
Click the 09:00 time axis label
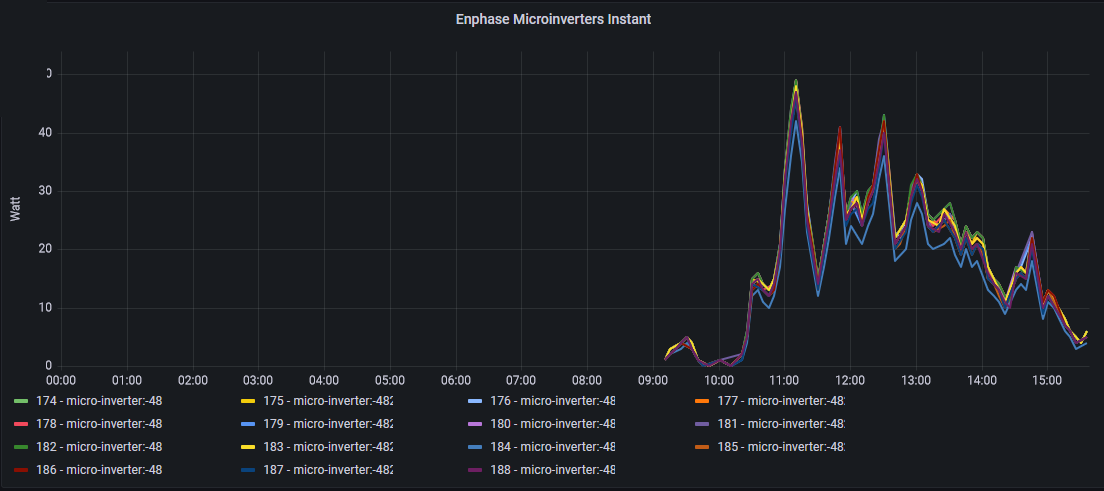tap(653, 380)
